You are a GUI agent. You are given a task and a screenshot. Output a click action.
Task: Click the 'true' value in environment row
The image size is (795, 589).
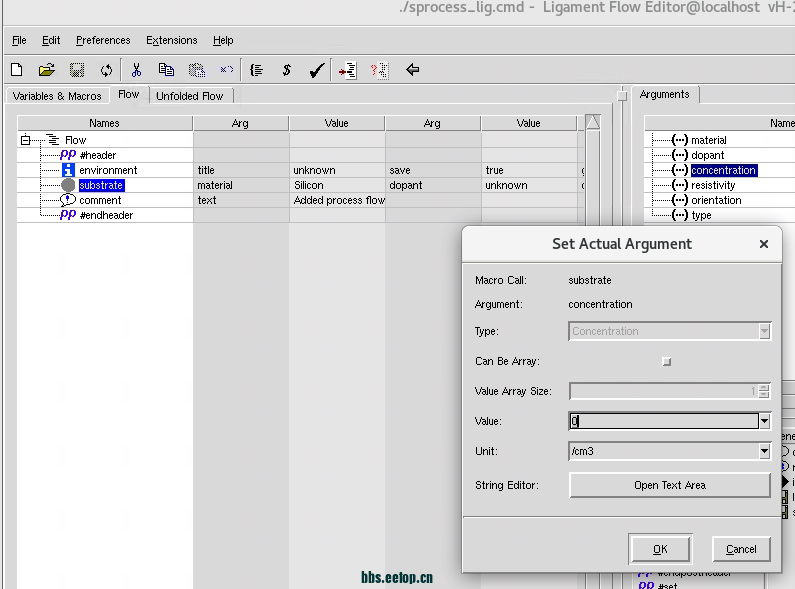pyautogui.click(x=529, y=170)
